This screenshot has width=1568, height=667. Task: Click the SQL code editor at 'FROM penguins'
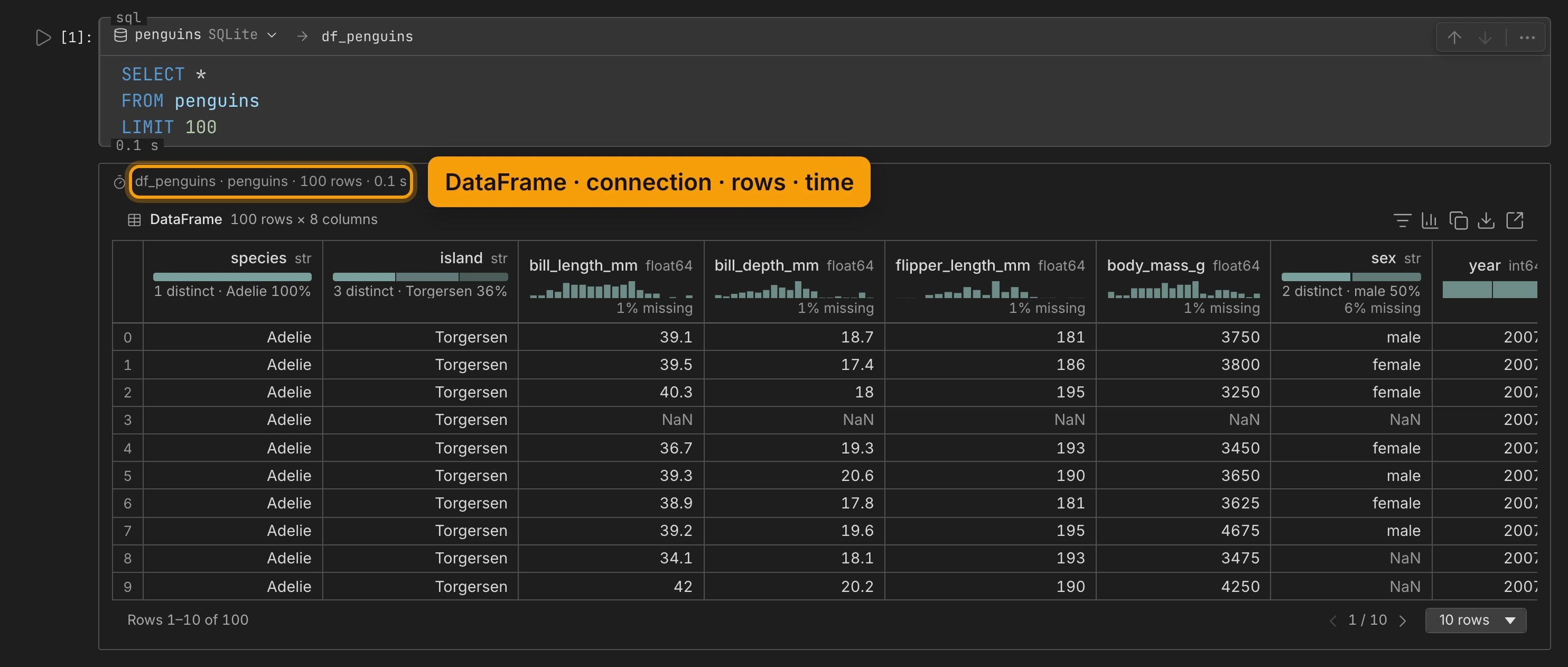tap(190, 101)
